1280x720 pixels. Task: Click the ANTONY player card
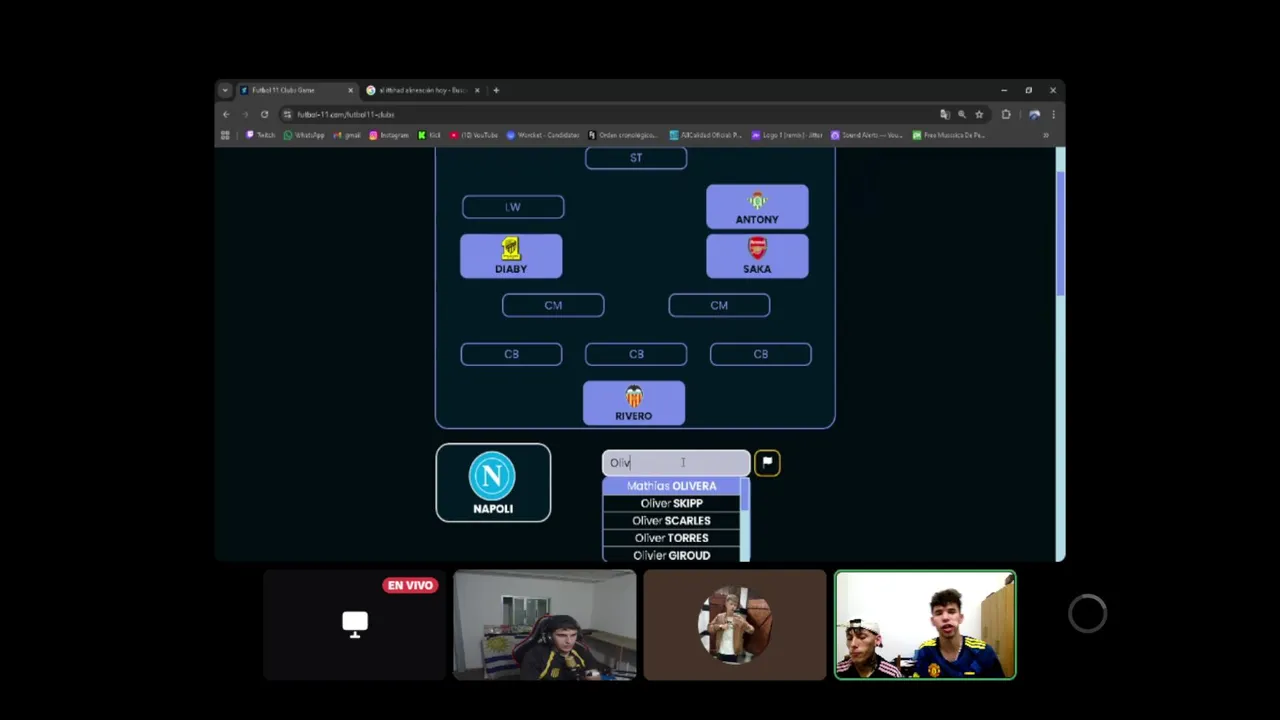pos(757,207)
